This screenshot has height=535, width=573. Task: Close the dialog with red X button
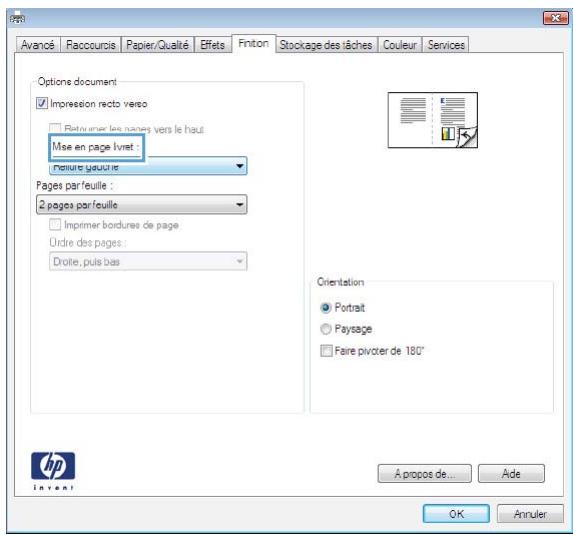555,18
